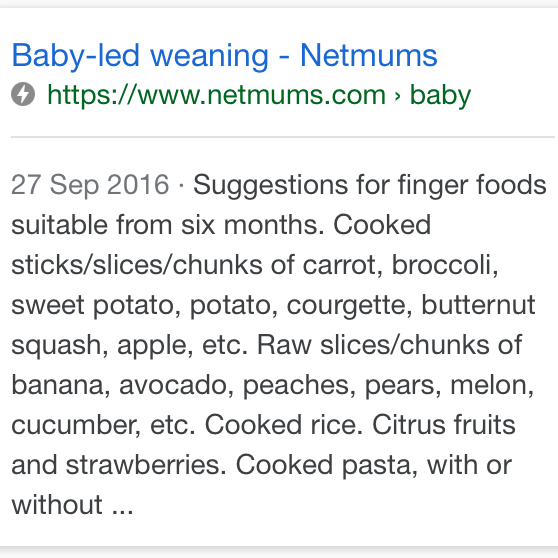Click 'Raw slices/chunks of' text
This screenshot has width=558, height=558.
point(390,345)
